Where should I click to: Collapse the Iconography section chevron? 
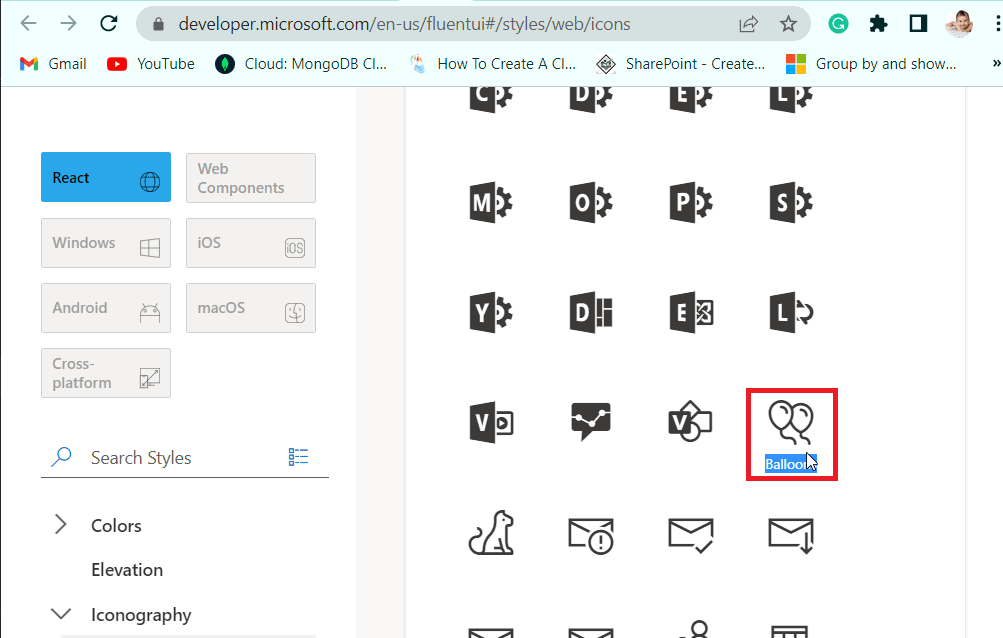click(x=61, y=614)
